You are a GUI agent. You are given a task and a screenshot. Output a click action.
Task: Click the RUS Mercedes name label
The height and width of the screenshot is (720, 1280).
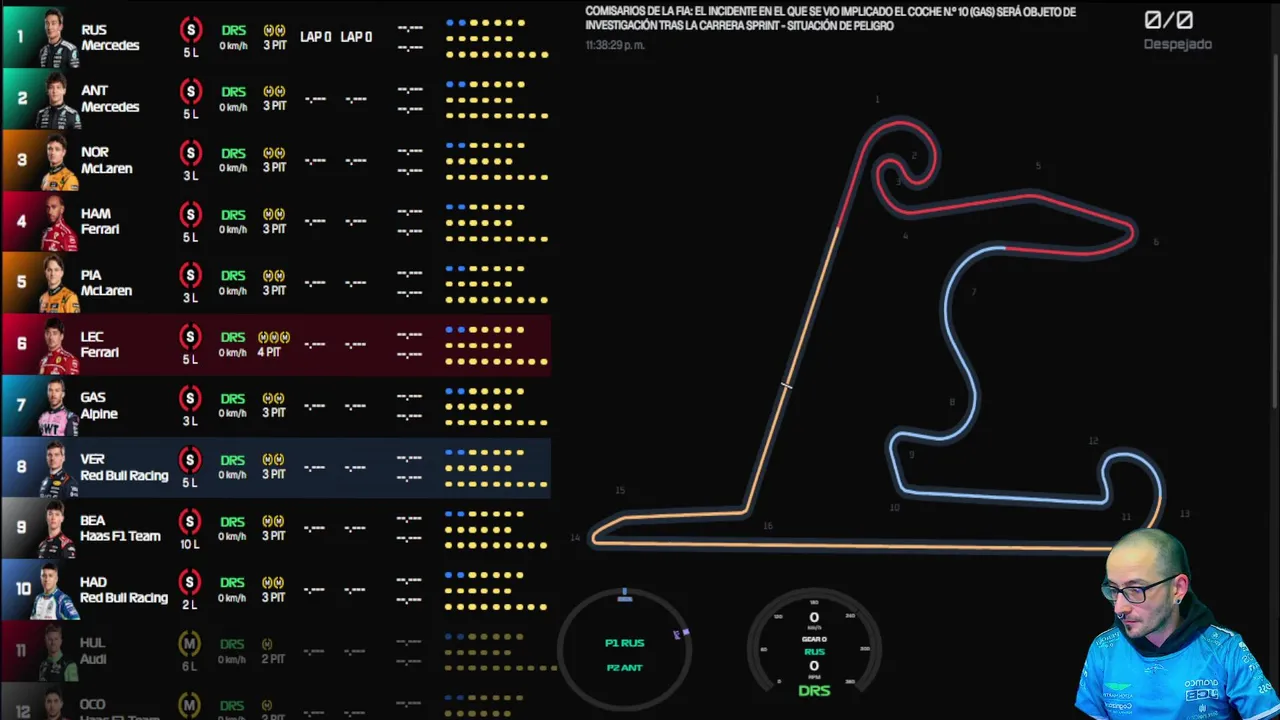point(110,38)
